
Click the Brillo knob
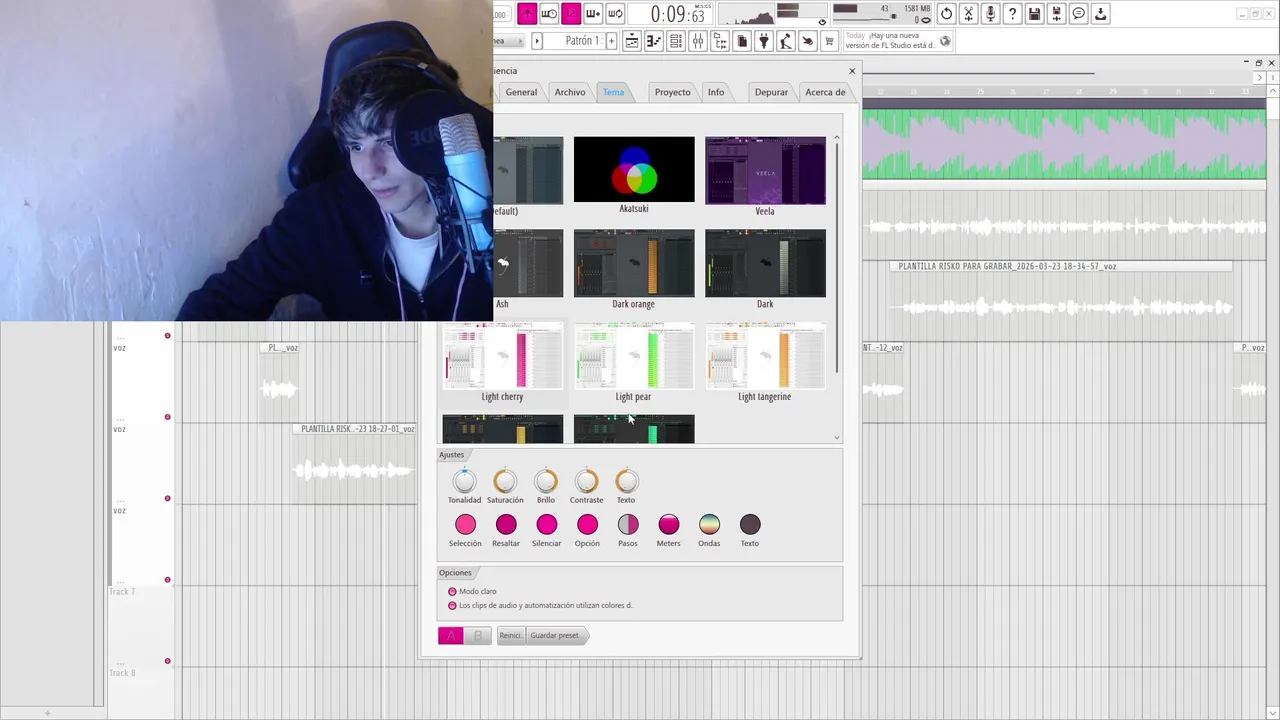546,482
